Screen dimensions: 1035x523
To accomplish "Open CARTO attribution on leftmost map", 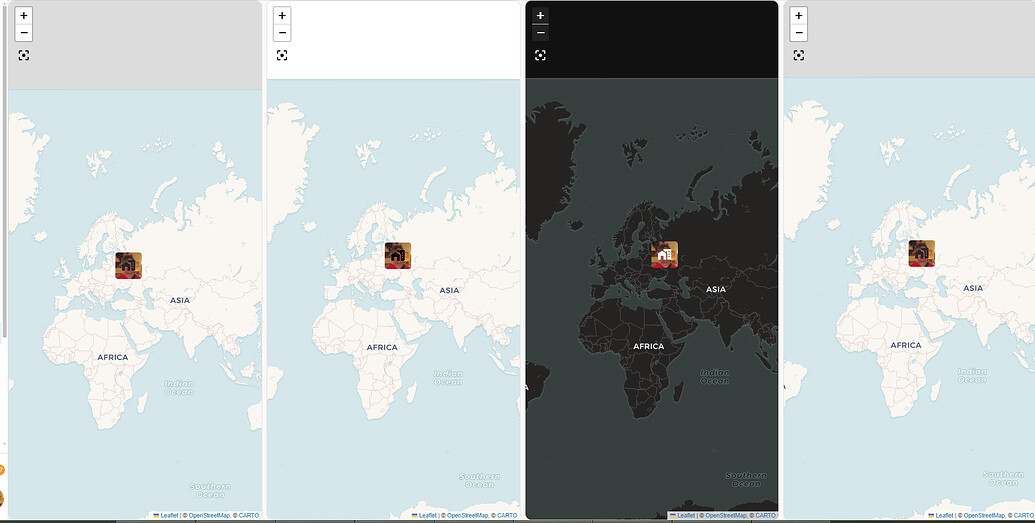I will [249, 515].
